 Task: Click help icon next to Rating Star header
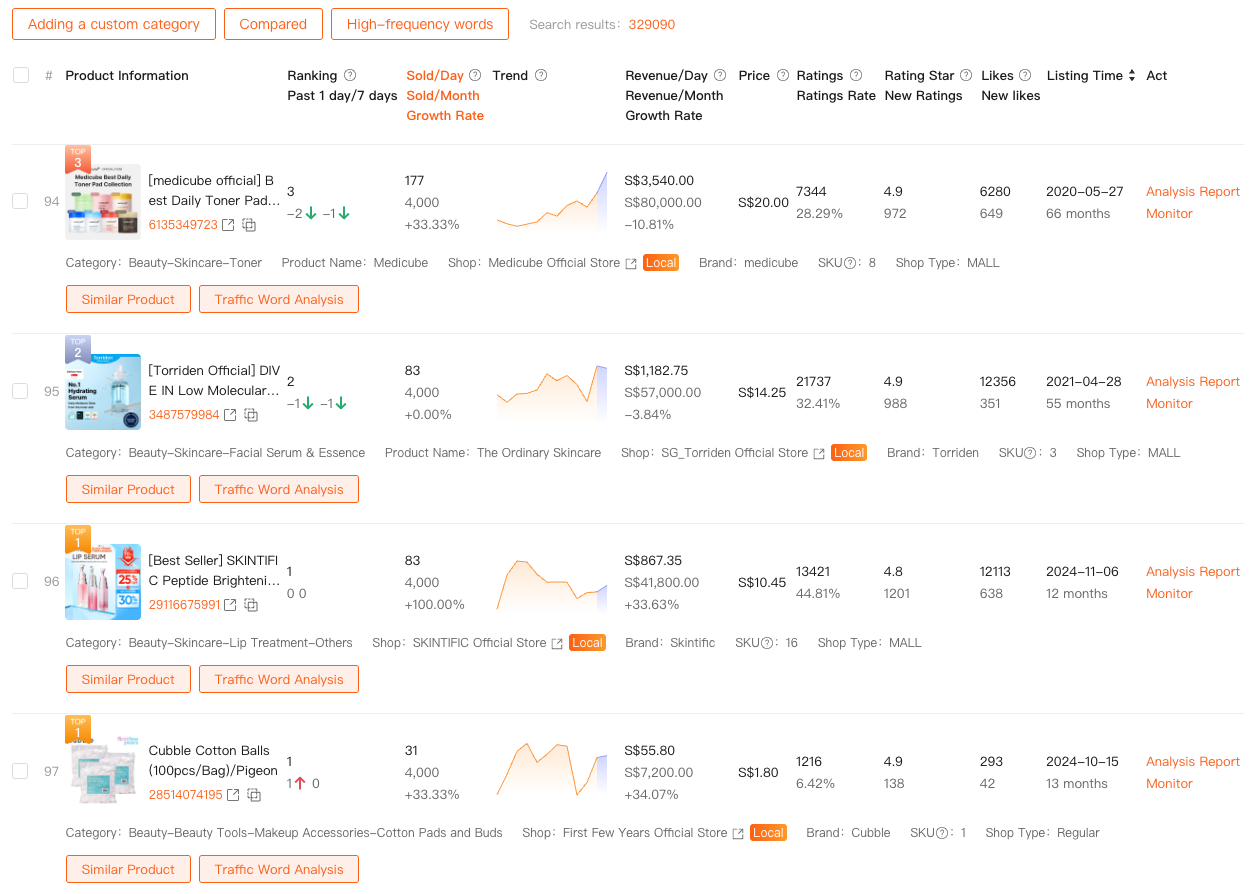tap(966, 76)
